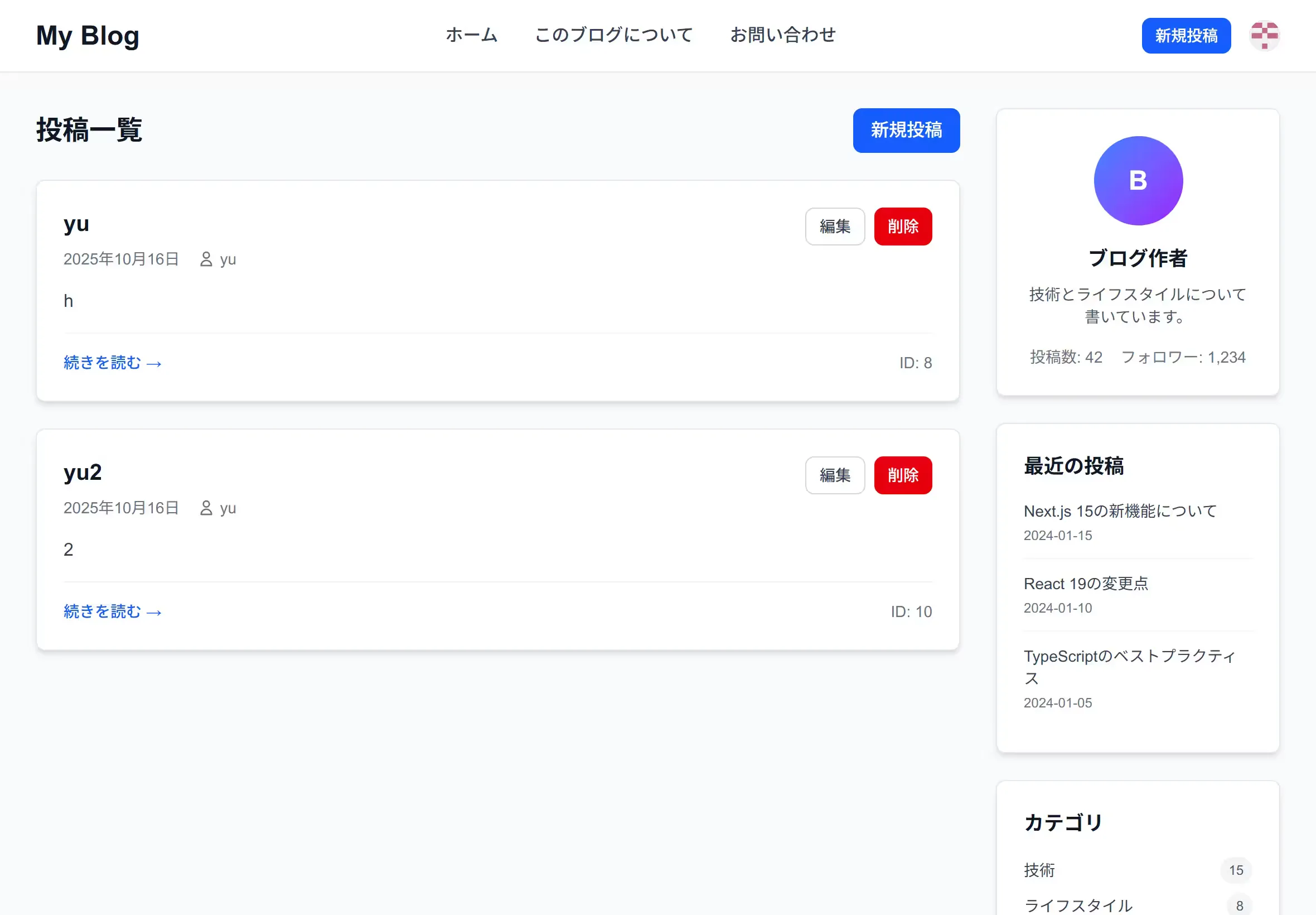Select ホーム in the navigation
The width and height of the screenshot is (1316, 915).
point(471,35)
